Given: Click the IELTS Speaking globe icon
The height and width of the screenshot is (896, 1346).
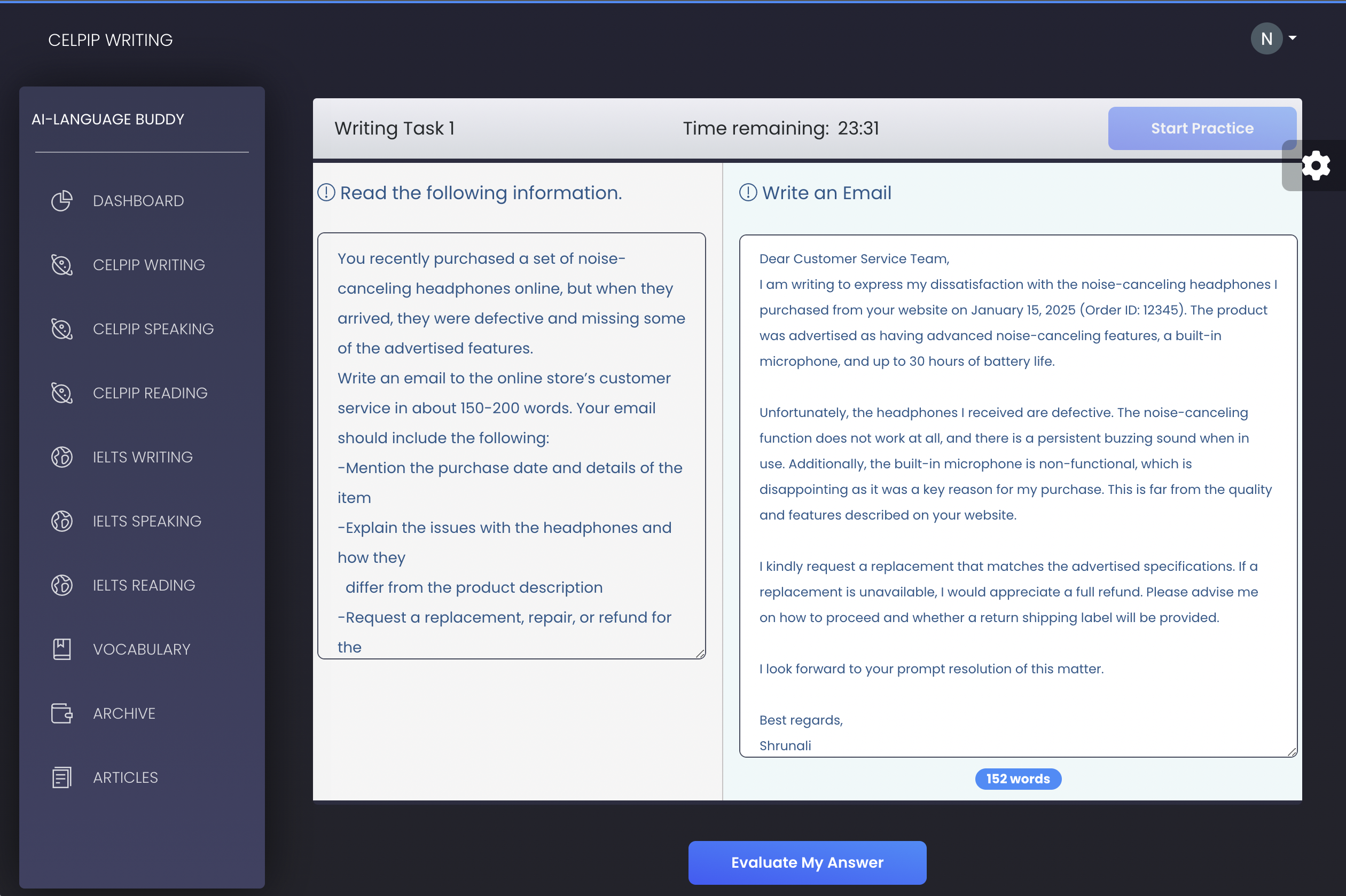Looking at the screenshot, I should click(62, 521).
